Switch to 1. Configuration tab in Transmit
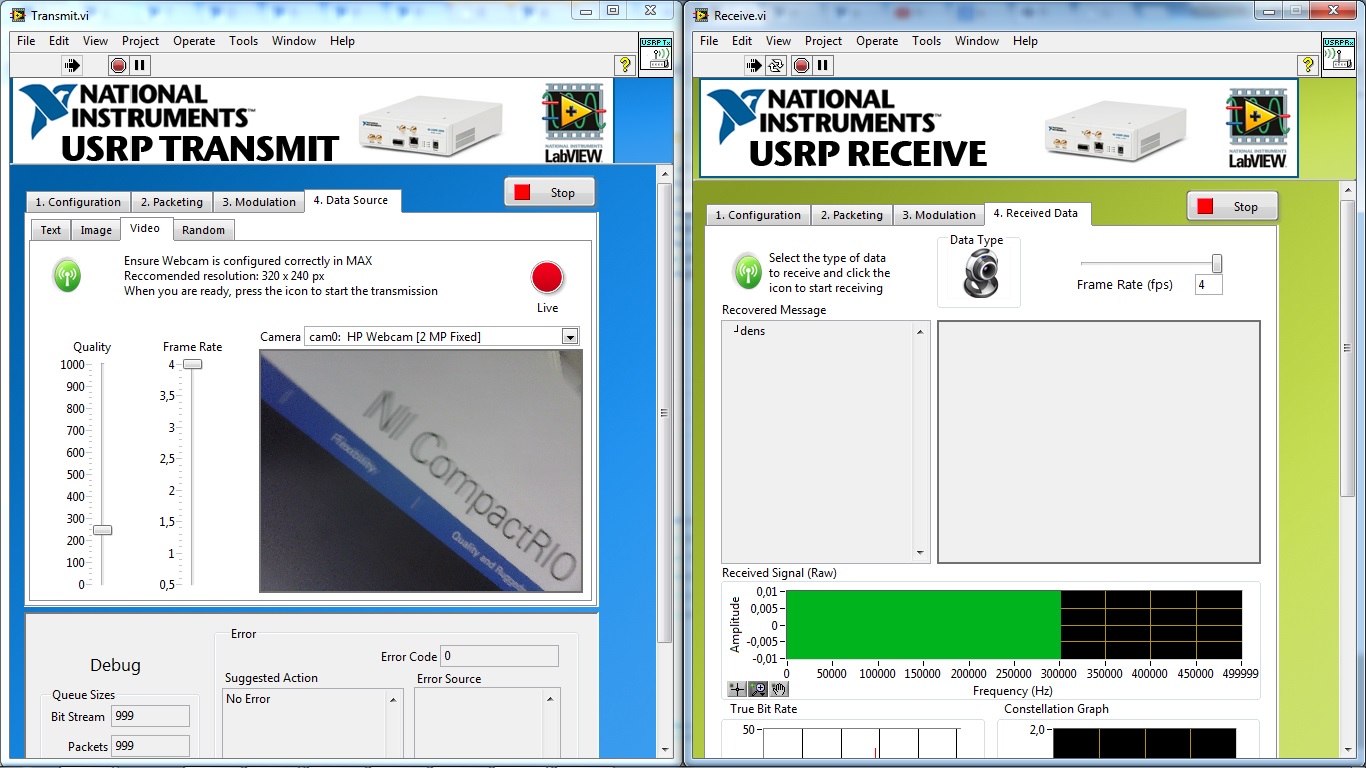1366x768 pixels. [x=78, y=202]
